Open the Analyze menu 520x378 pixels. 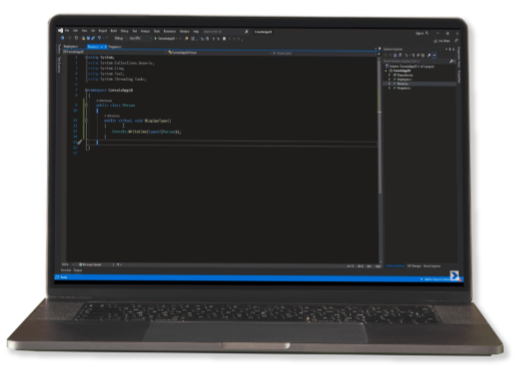(145, 31)
